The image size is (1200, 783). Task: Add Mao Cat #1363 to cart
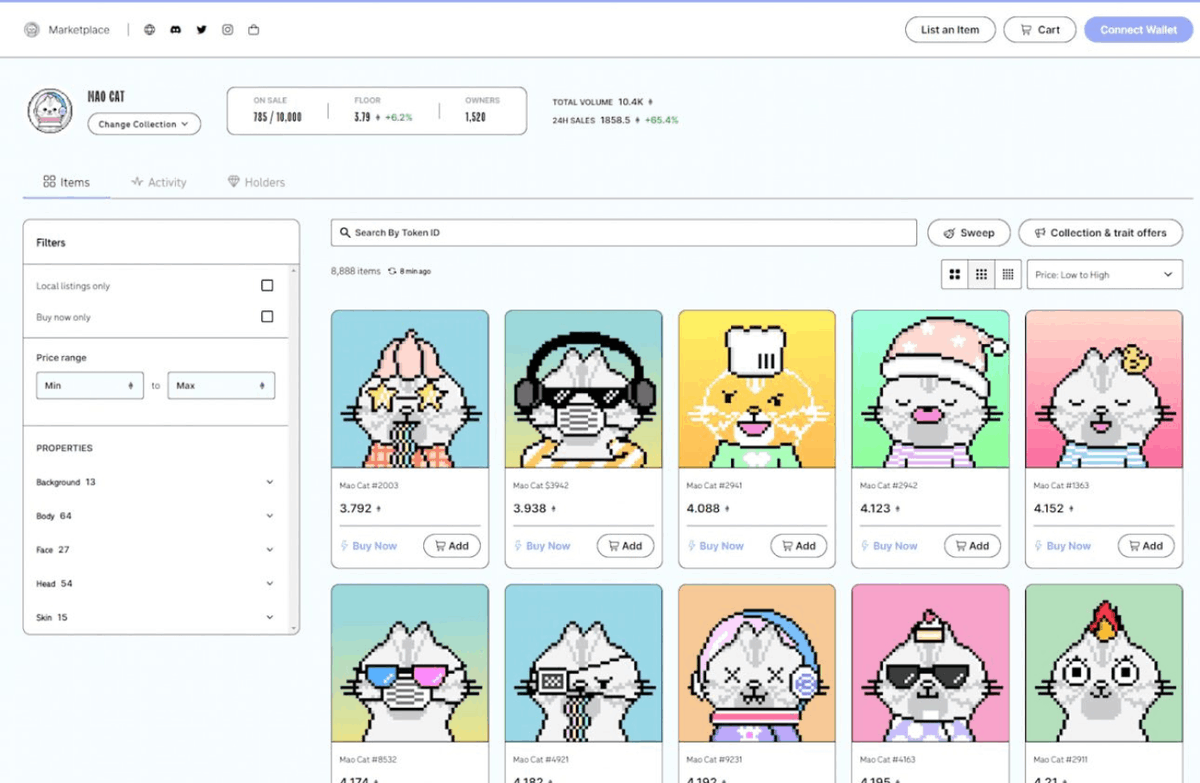click(1146, 546)
